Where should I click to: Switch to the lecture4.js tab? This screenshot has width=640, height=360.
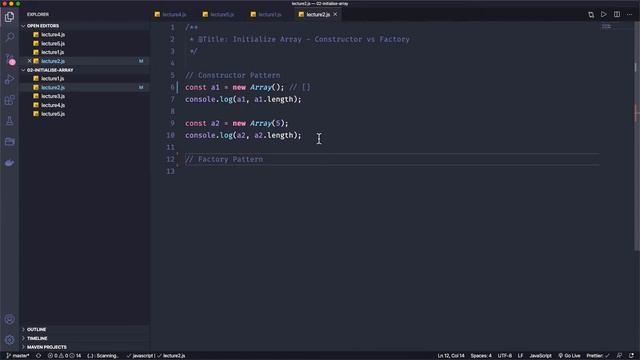[171, 14]
